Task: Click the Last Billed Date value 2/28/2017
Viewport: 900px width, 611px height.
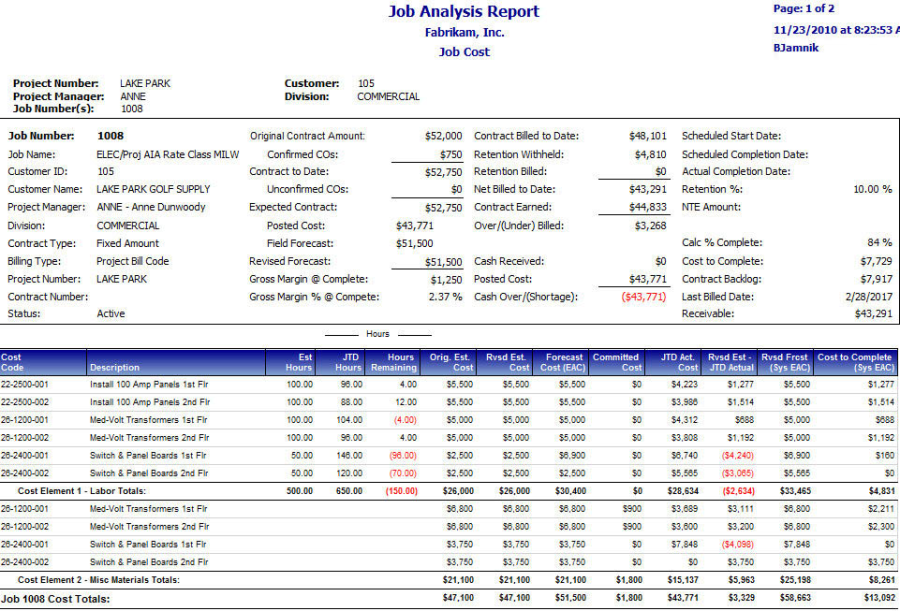Action: 867,297
